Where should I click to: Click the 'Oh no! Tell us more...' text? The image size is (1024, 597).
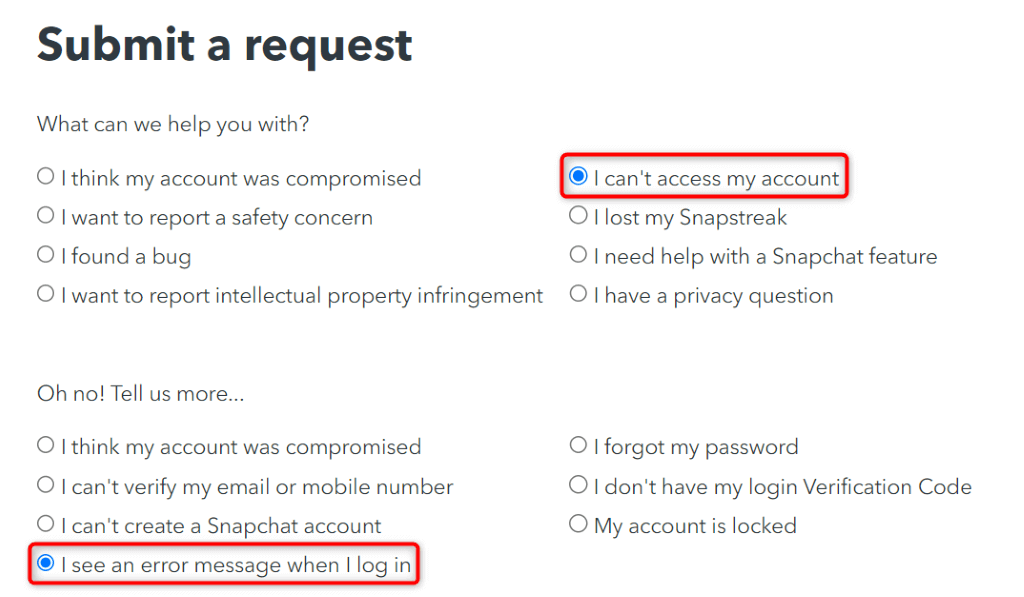(x=140, y=394)
